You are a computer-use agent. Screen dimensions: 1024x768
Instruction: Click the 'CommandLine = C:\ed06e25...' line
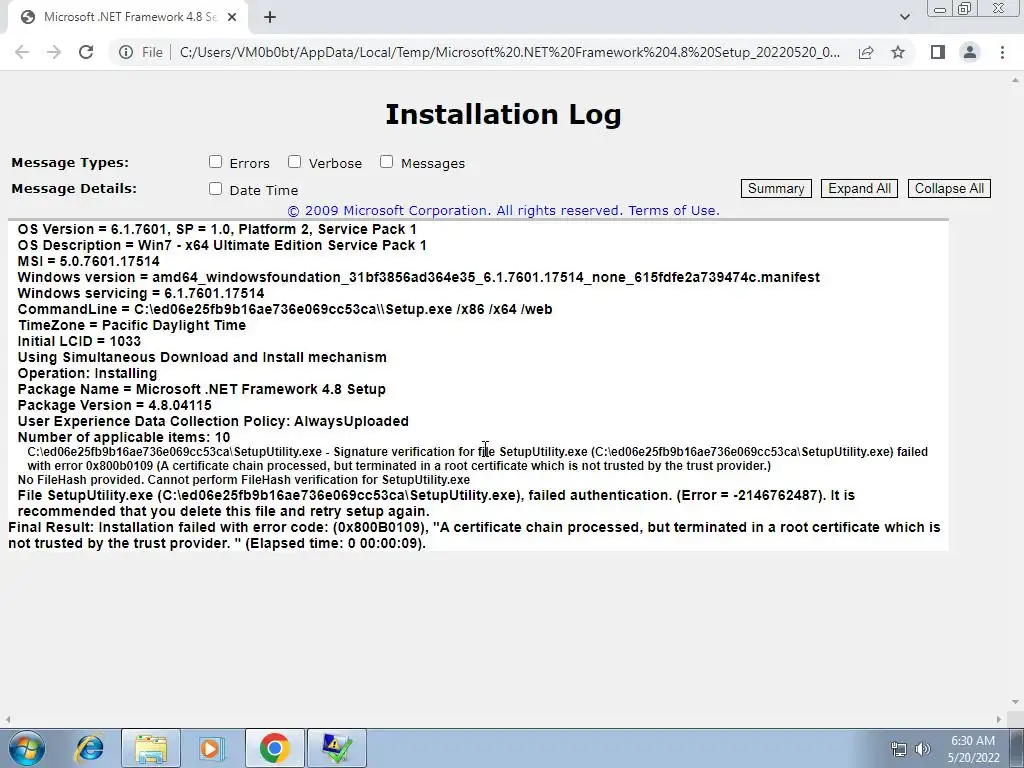[x=285, y=309]
